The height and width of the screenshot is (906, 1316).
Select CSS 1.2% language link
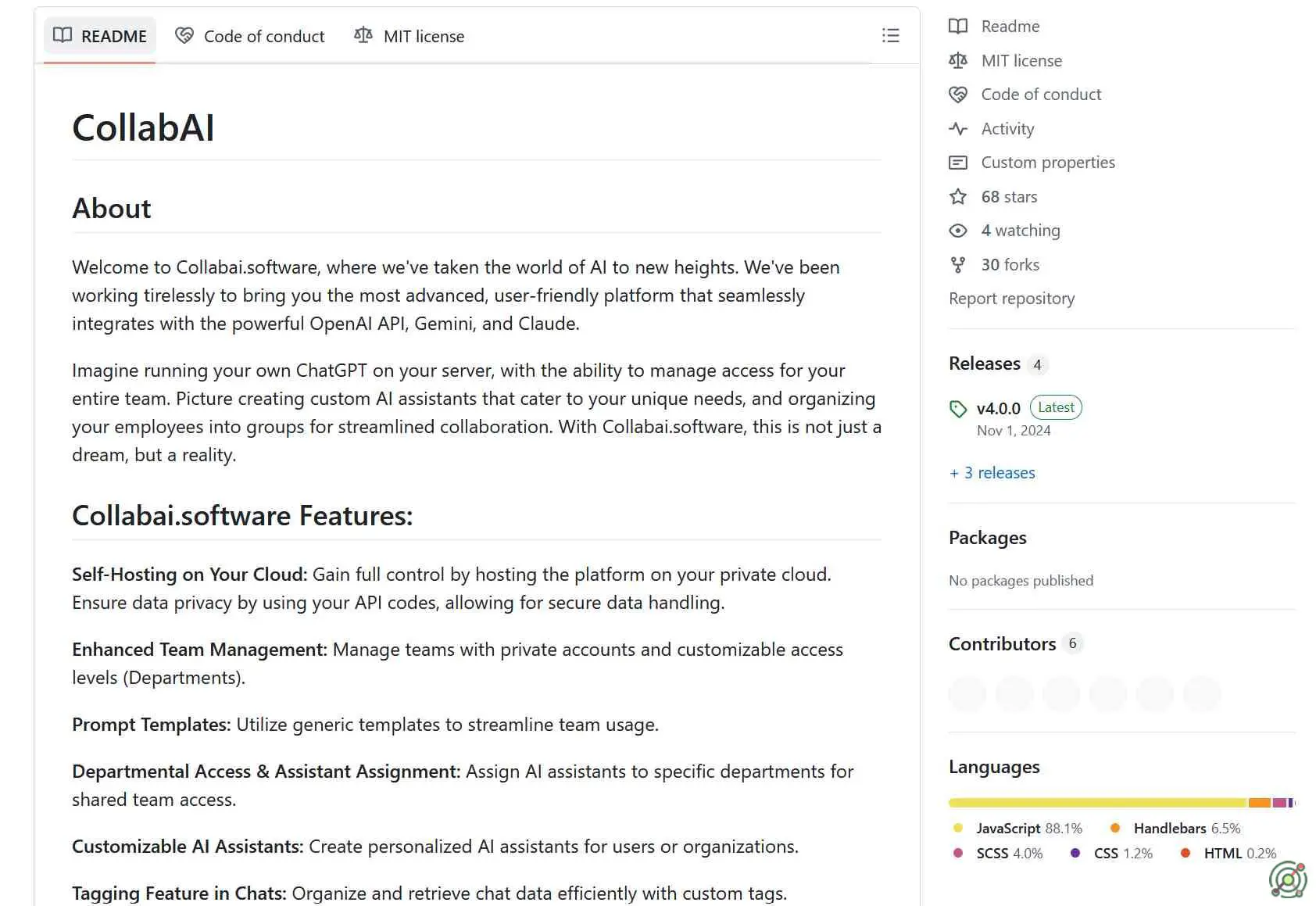click(x=1110, y=853)
